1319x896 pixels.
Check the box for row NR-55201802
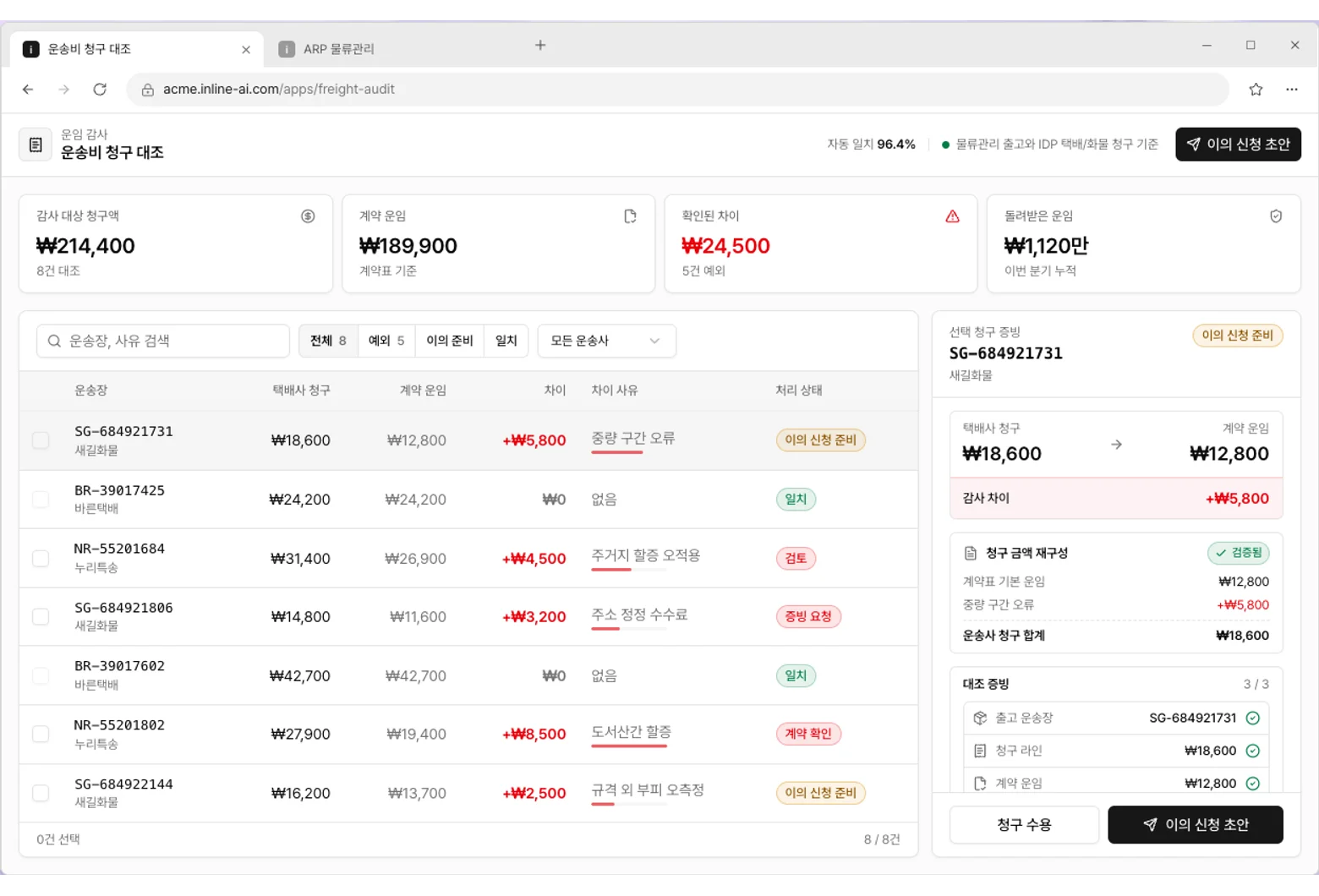[41, 735]
